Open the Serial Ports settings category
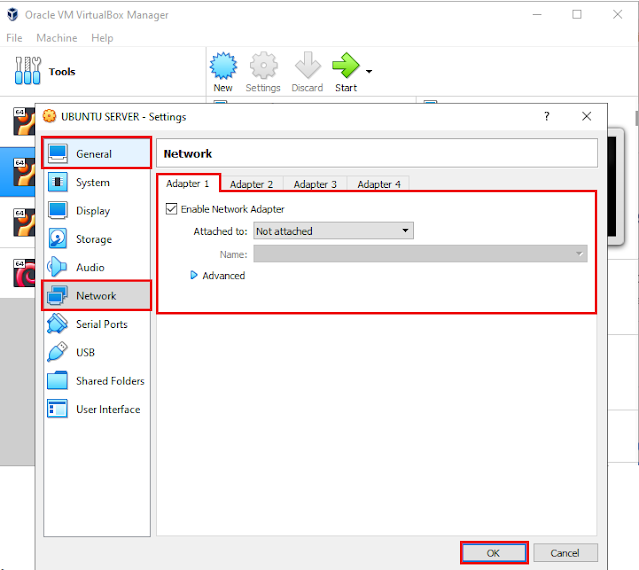The width and height of the screenshot is (639, 570). point(97,324)
